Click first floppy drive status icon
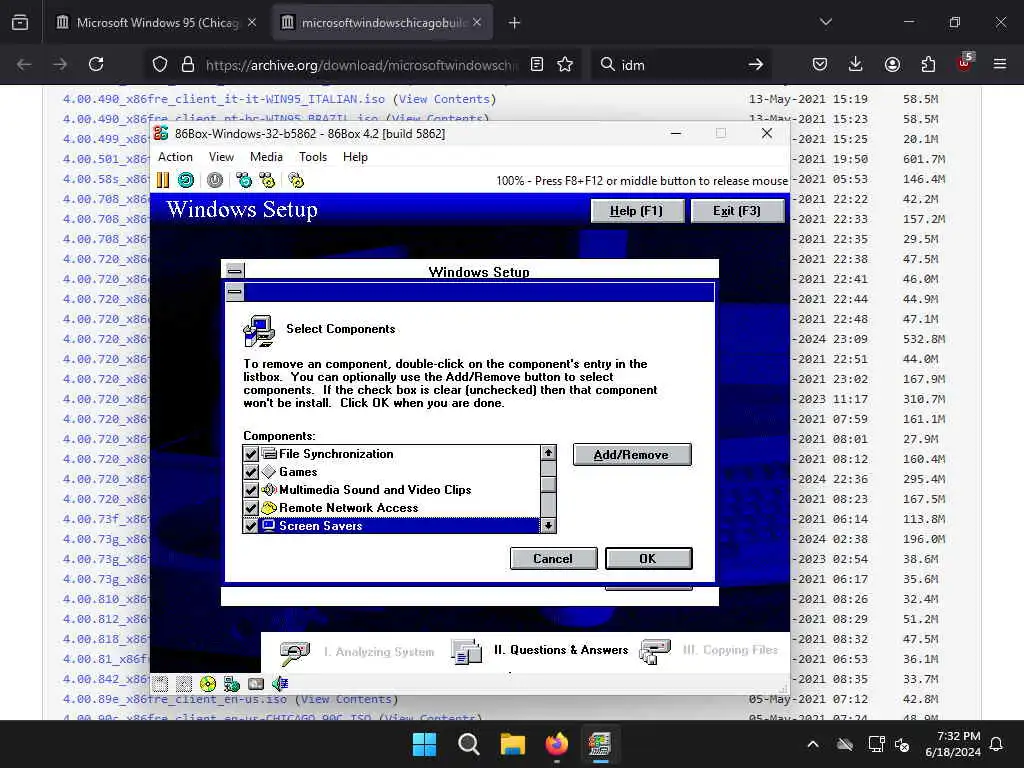Viewport: 1024px width, 768px height. [160, 684]
